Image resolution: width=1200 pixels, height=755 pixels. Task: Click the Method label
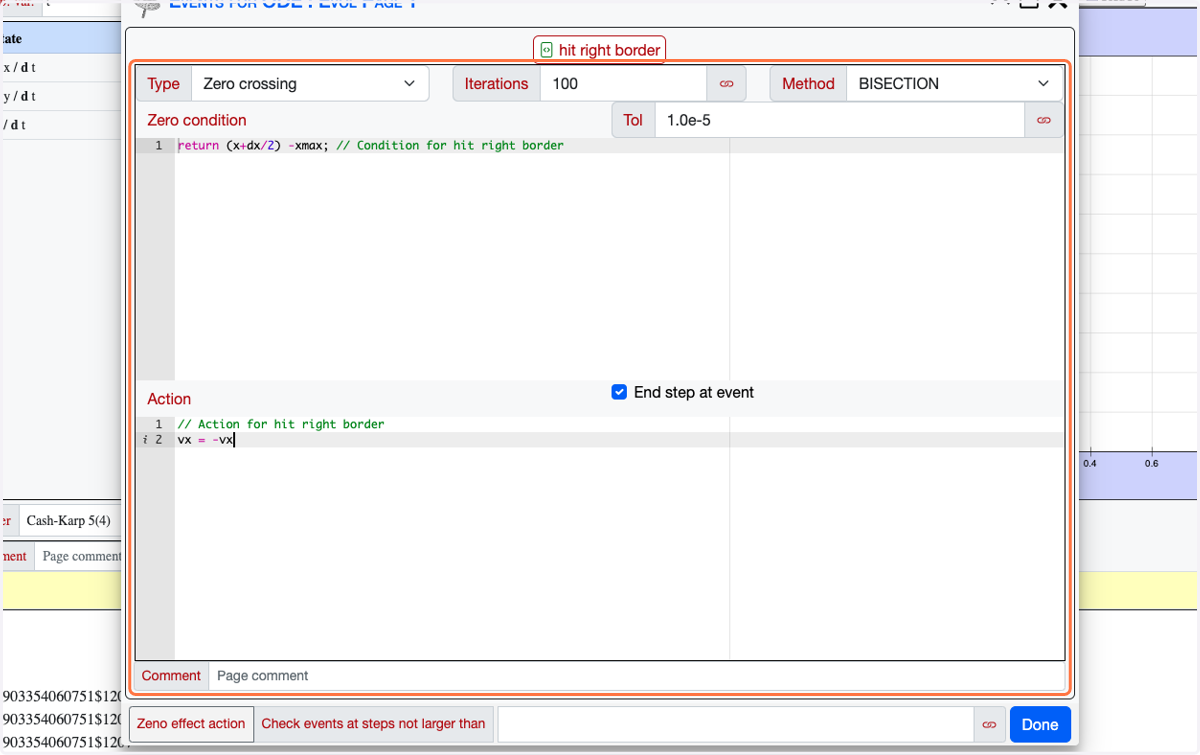(x=808, y=84)
